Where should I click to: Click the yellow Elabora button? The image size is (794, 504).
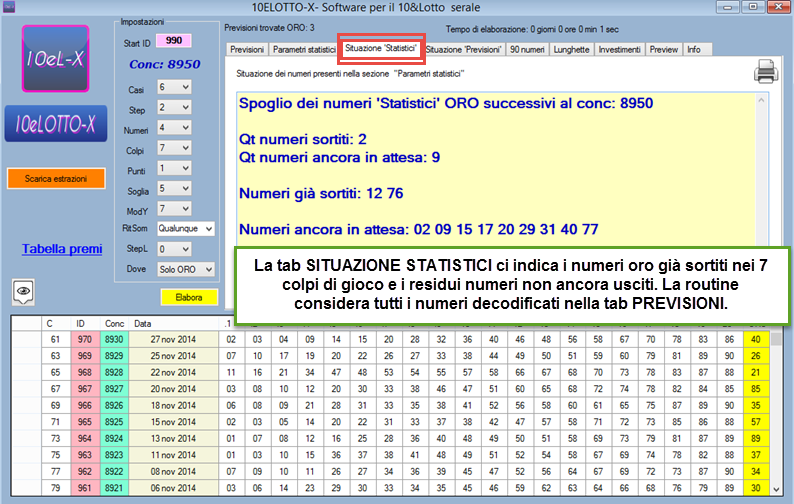tap(189, 297)
